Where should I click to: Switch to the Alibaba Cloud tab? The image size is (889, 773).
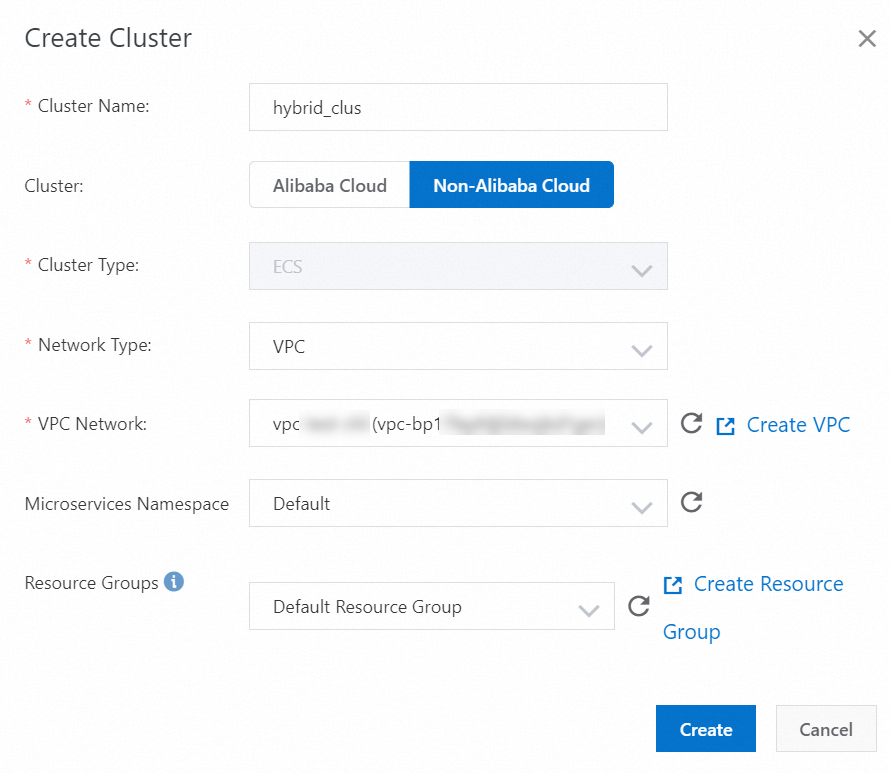pos(329,184)
